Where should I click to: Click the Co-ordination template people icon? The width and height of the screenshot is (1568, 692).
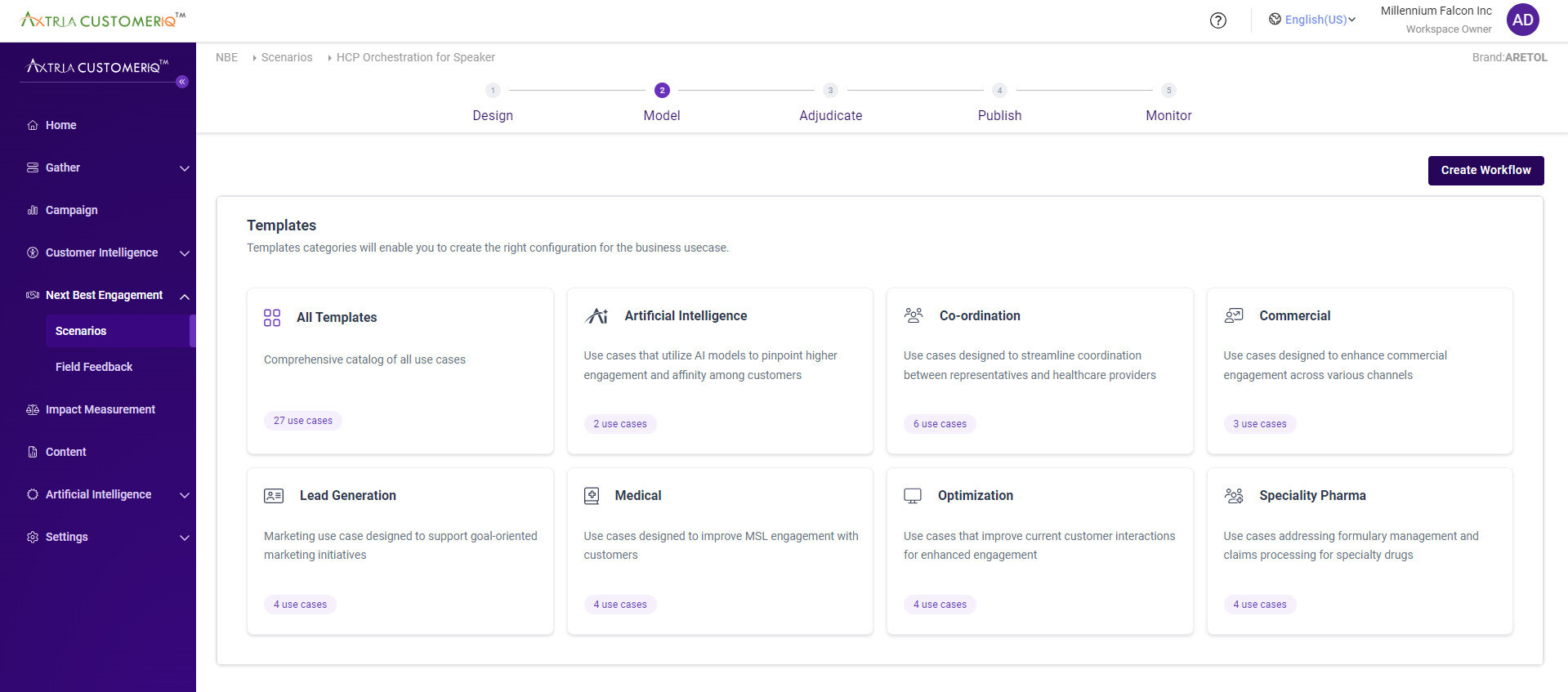[914, 315]
